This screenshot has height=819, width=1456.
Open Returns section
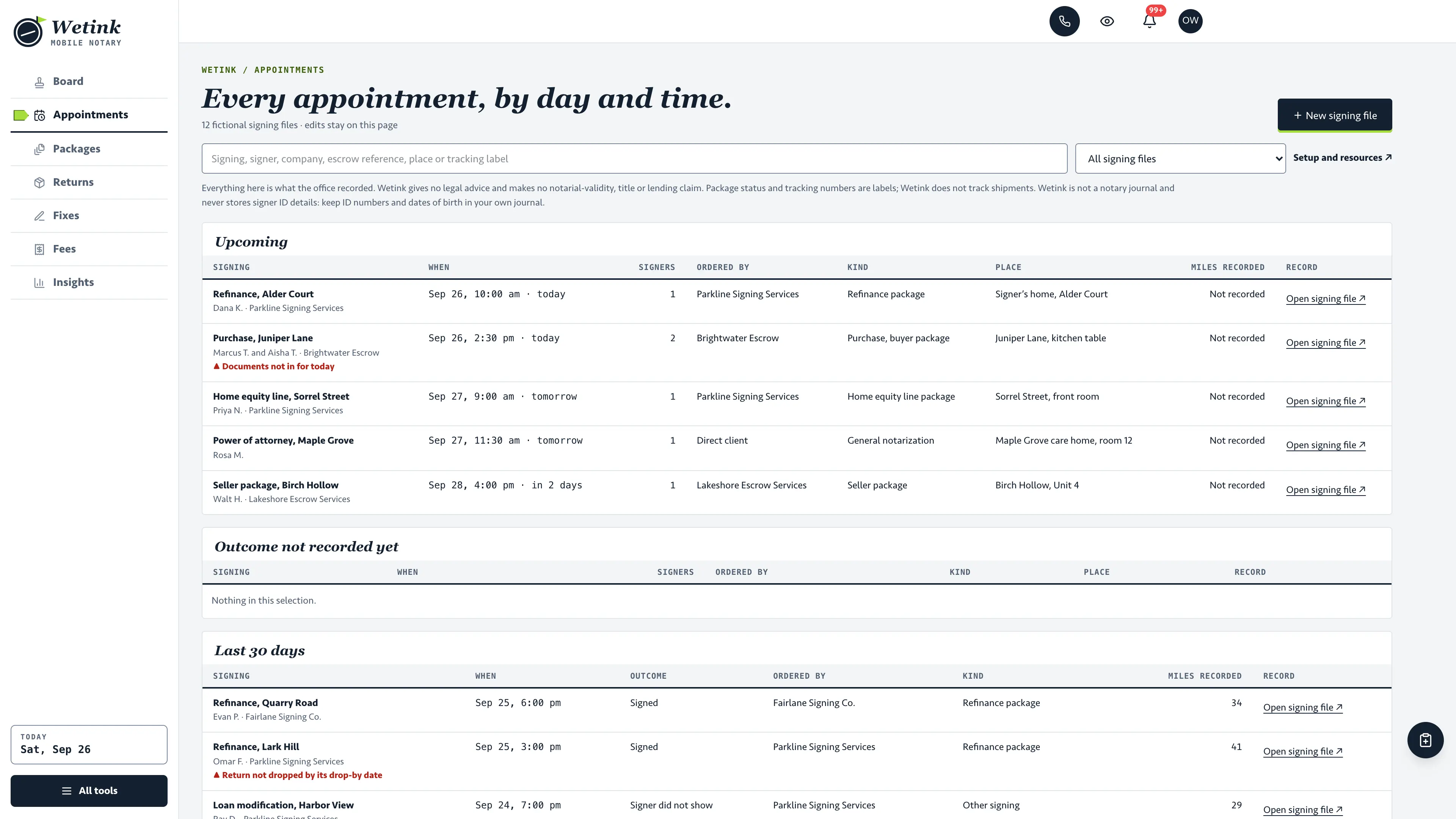tap(89, 182)
